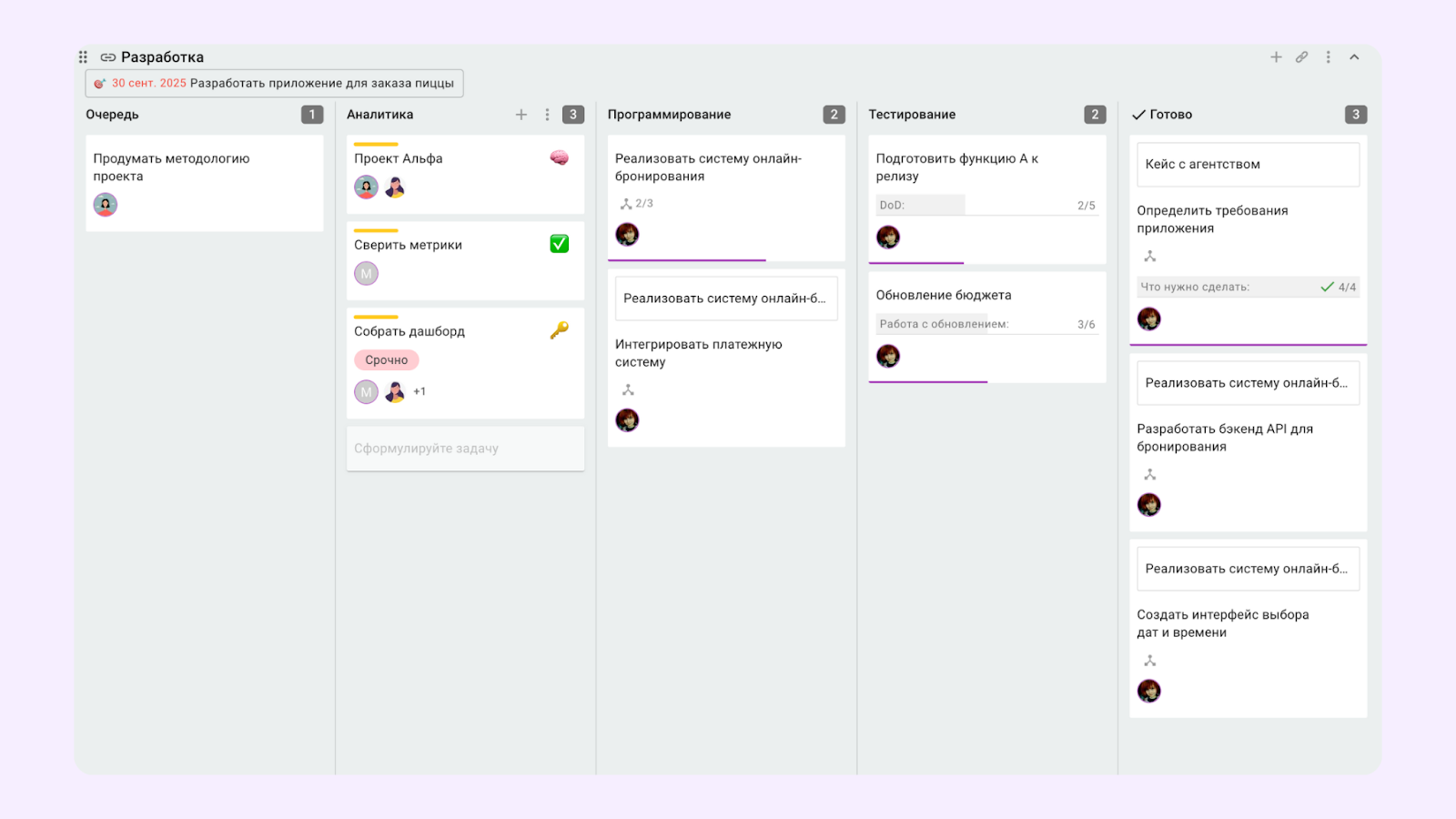Click the brain emoji on Проект Альфа
The width and height of the screenshot is (1456, 819).
point(559,158)
